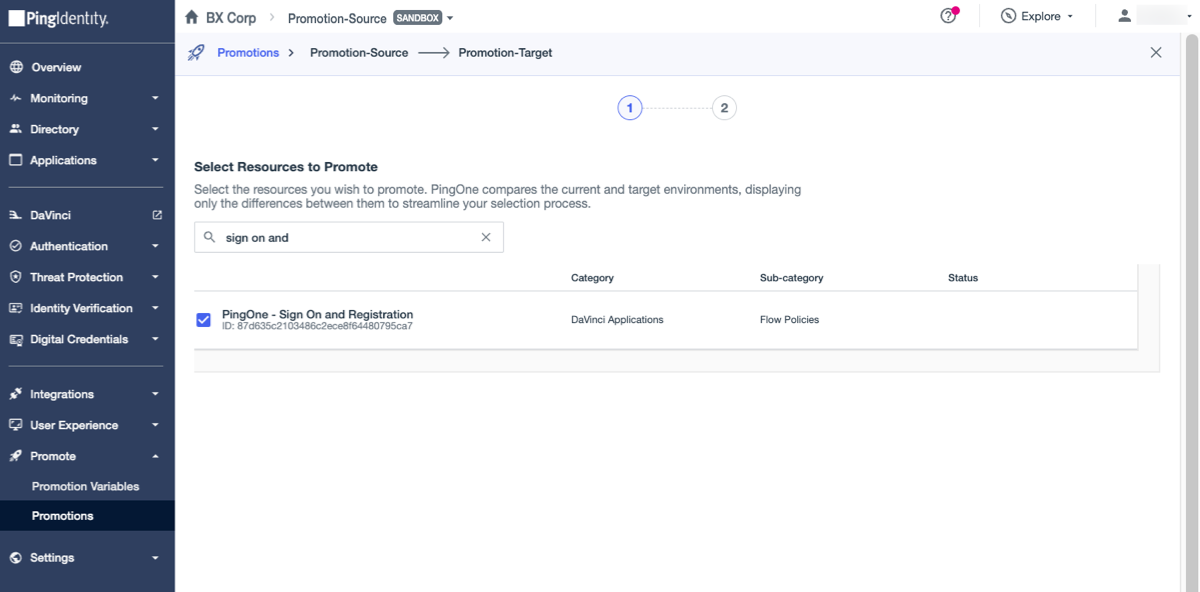Image resolution: width=1200 pixels, height=592 pixels.
Task: Click the BX Corp breadcrumb
Action: pos(231,18)
